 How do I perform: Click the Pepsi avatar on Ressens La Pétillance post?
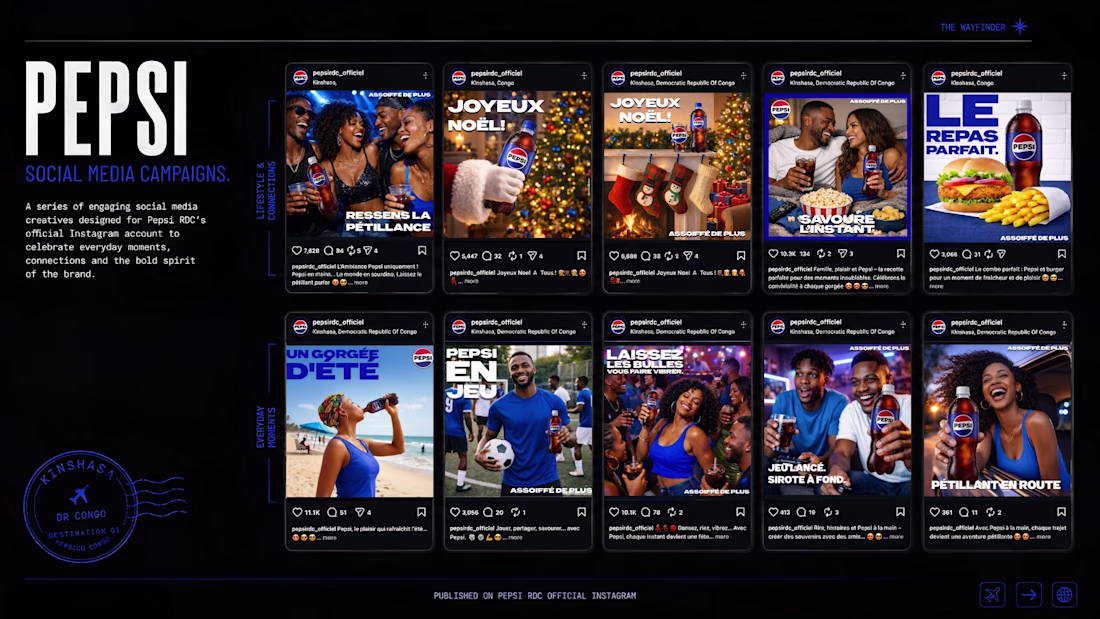coord(300,77)
